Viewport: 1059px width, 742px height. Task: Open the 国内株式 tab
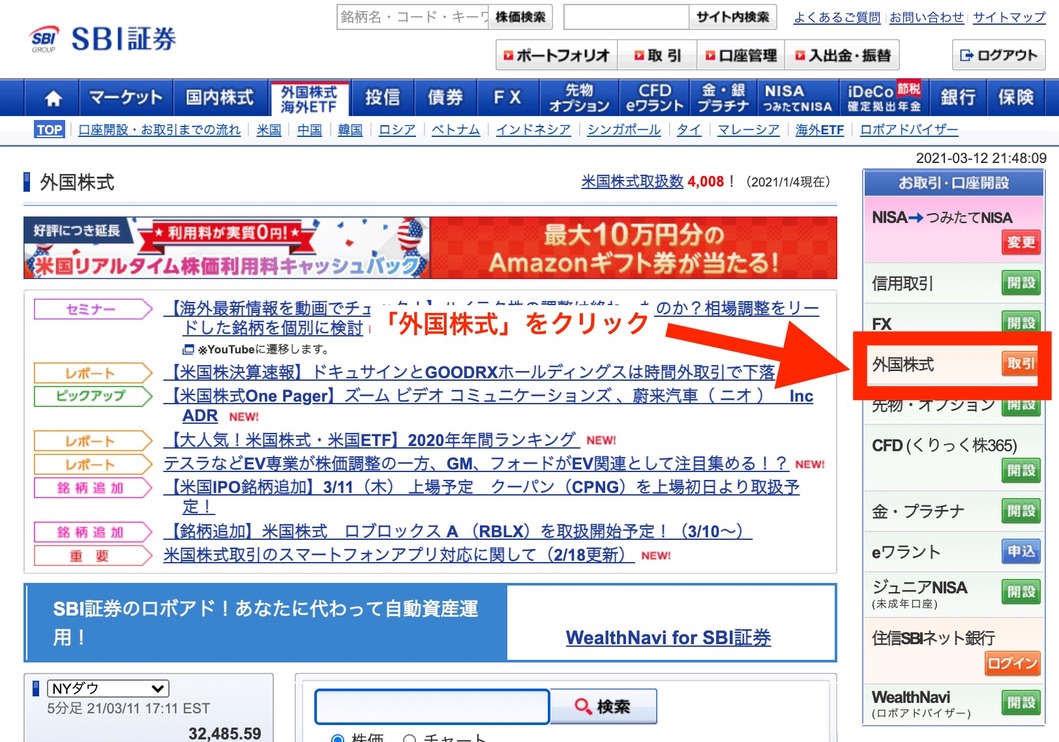220,98
